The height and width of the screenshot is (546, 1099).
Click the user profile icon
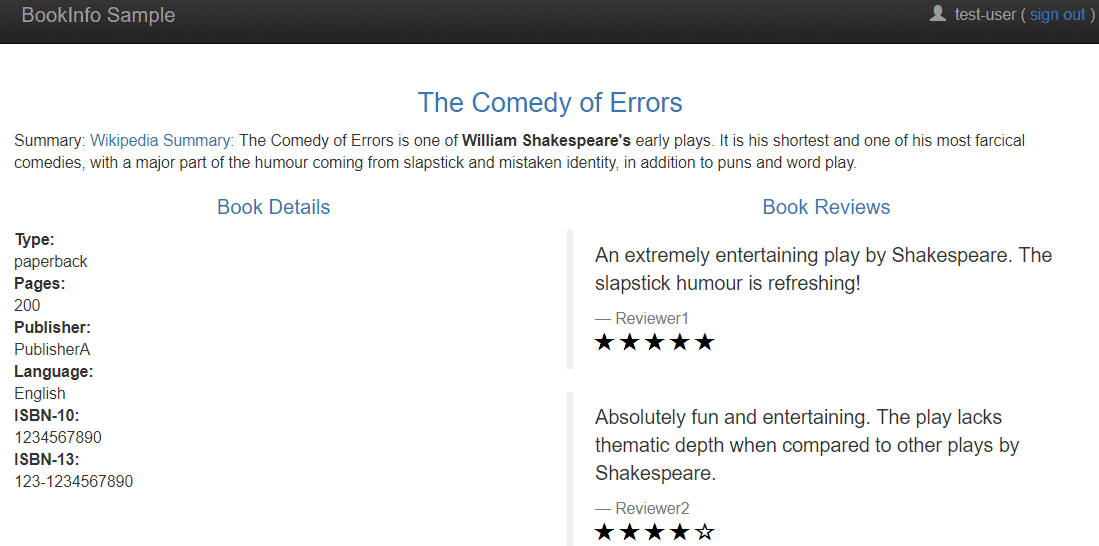tap(938, 14)
